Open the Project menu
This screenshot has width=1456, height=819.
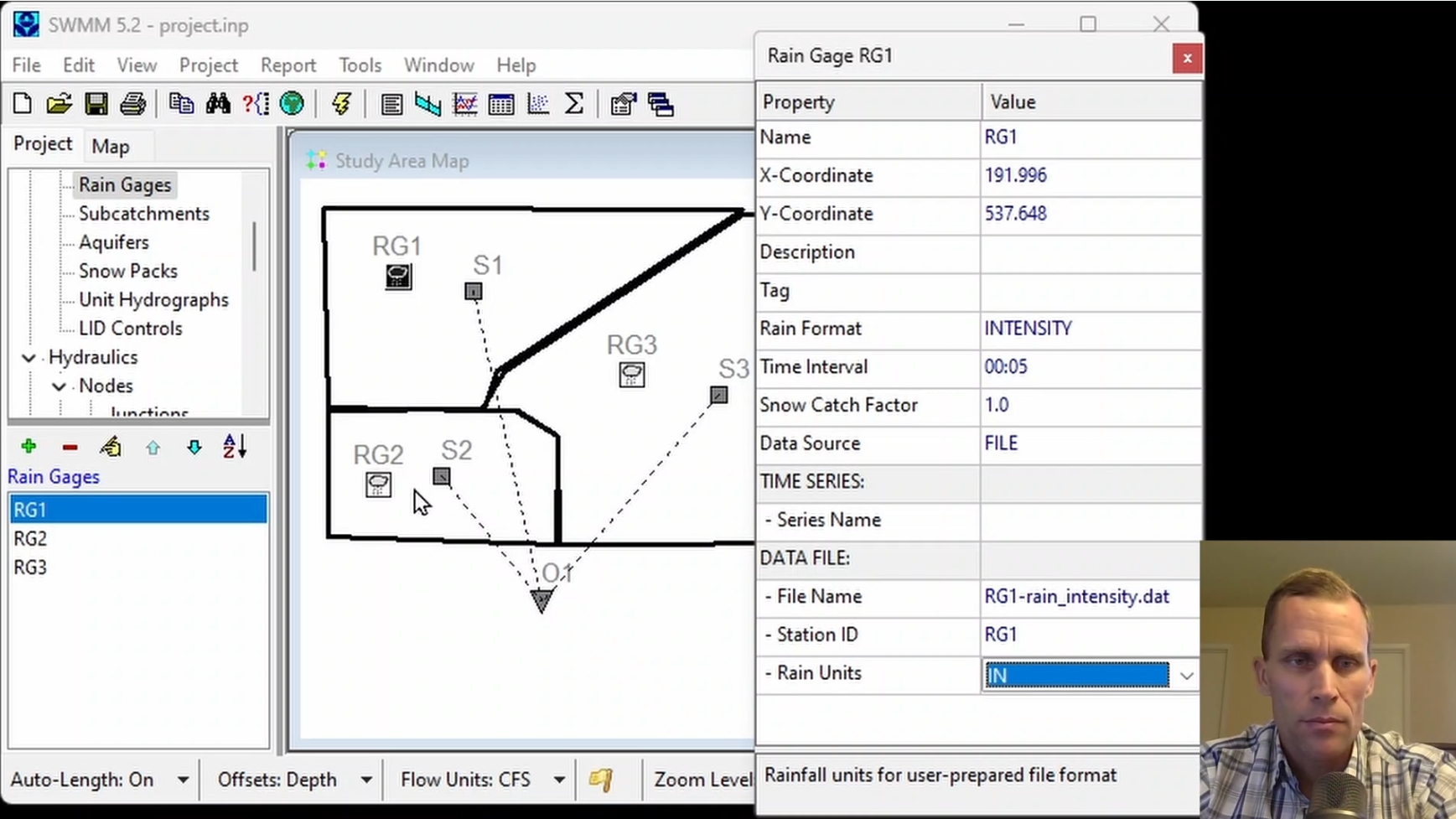click(209, 65)
